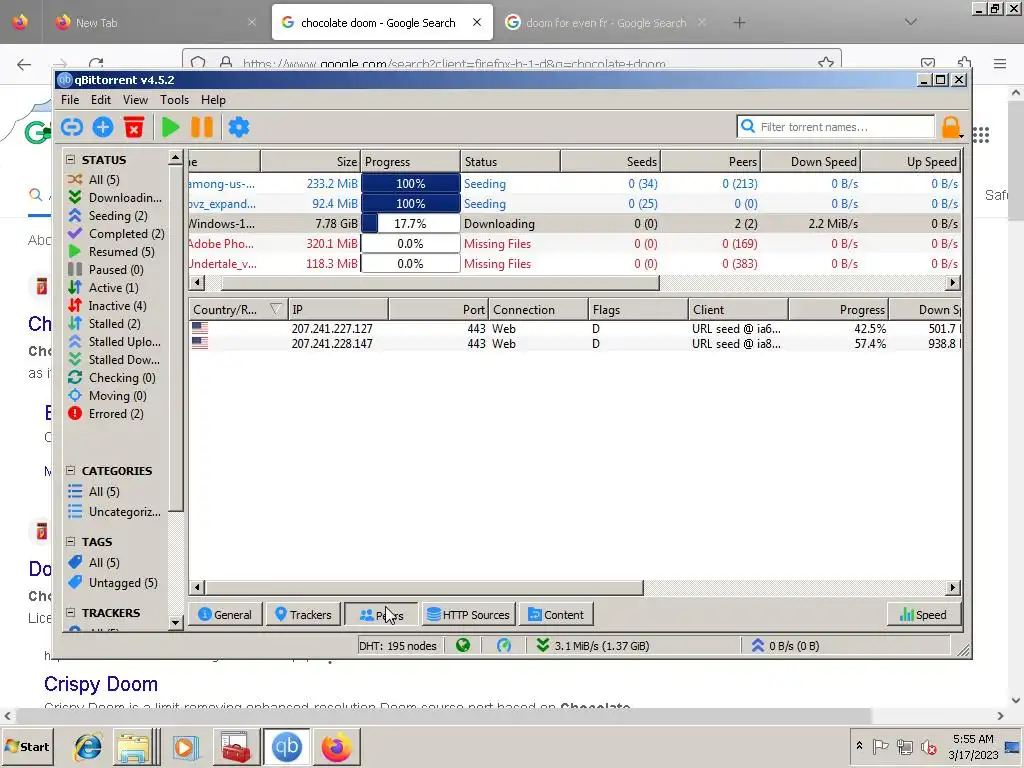The width and height of the screenshot is (1024, 768).
Task: Collapse the TRACKERS section in sidebar
Action: [71, 613]
